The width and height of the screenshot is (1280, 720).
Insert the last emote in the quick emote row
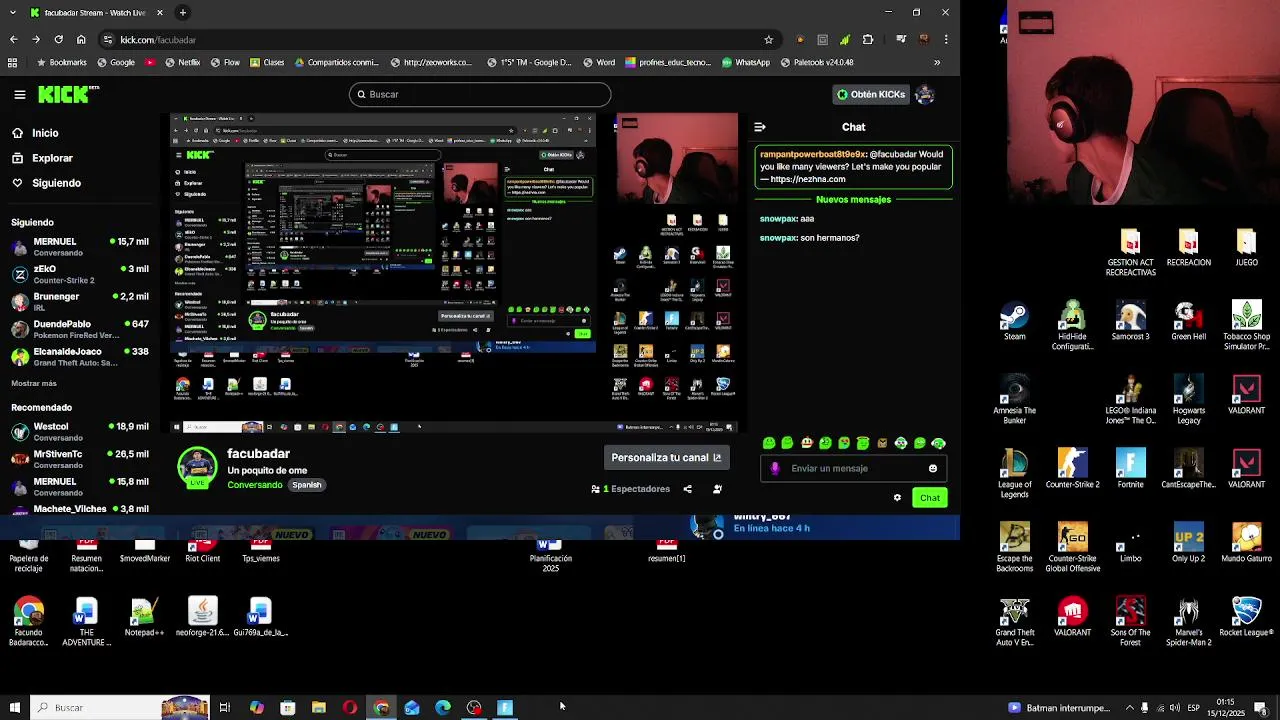click(x=938, y=443)
